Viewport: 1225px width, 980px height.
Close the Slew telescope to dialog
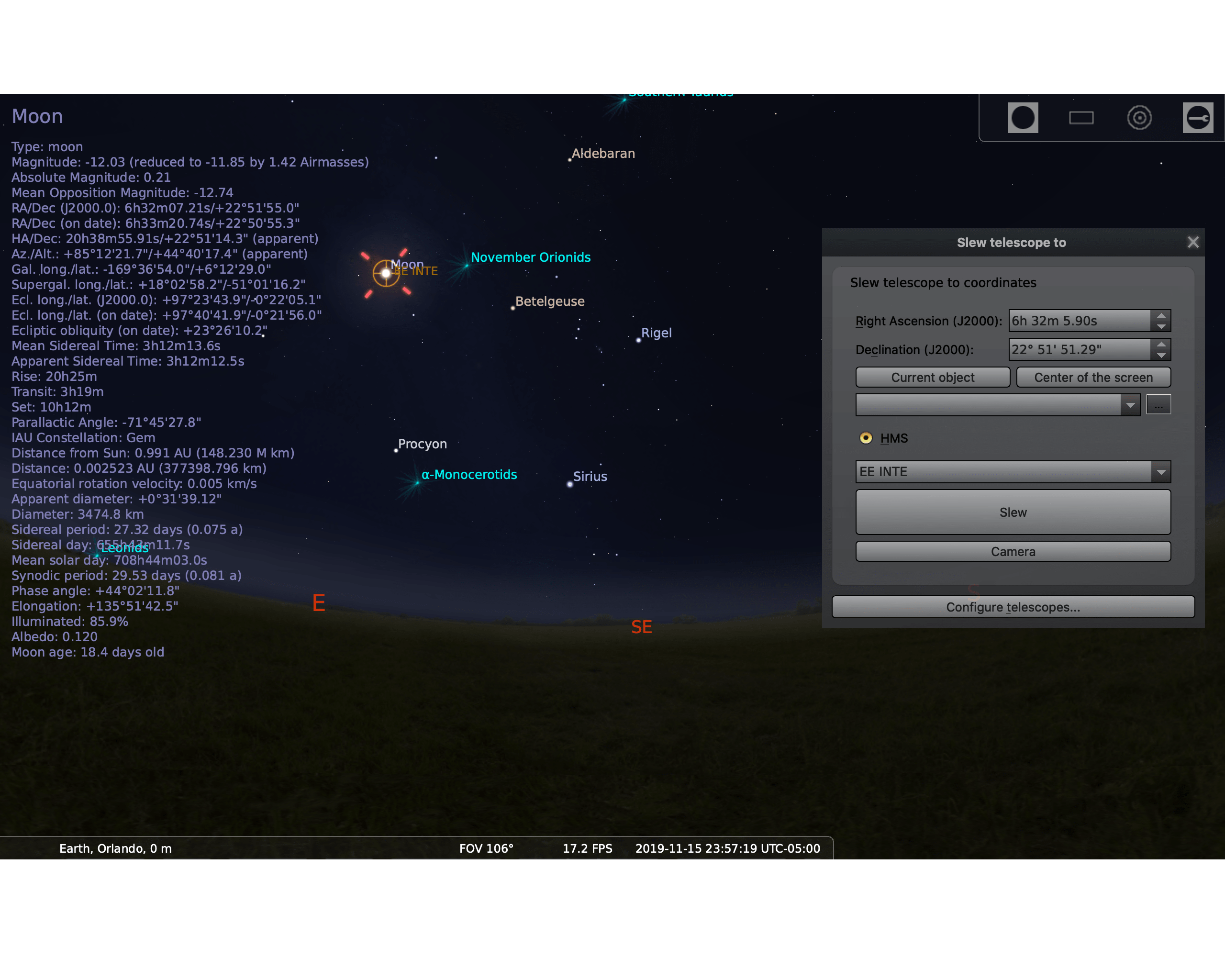tap(1192, 243)
